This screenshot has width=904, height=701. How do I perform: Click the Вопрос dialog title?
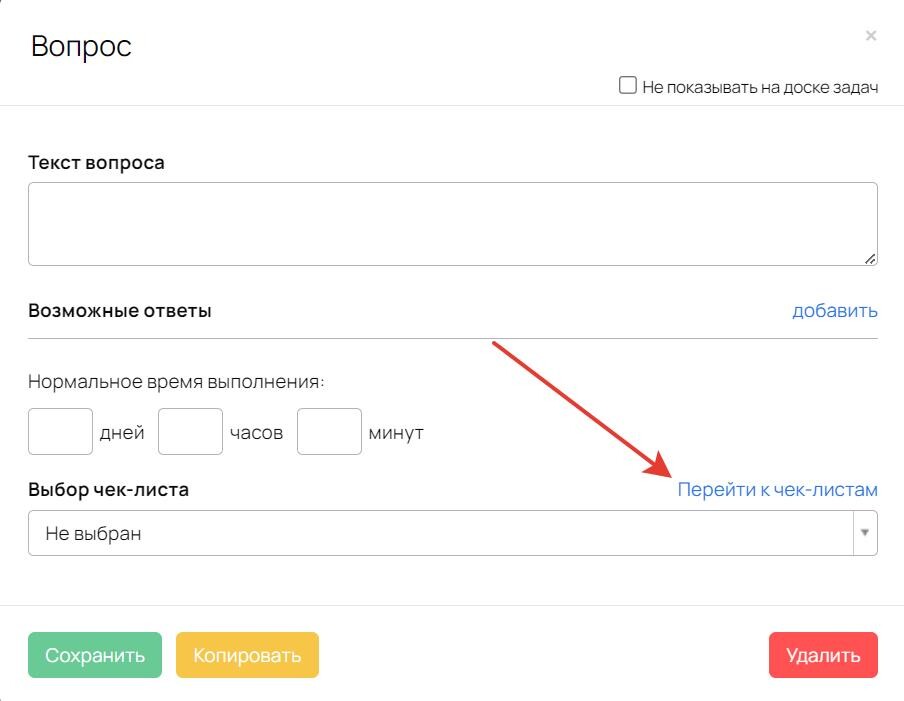[x=81, y=46]
